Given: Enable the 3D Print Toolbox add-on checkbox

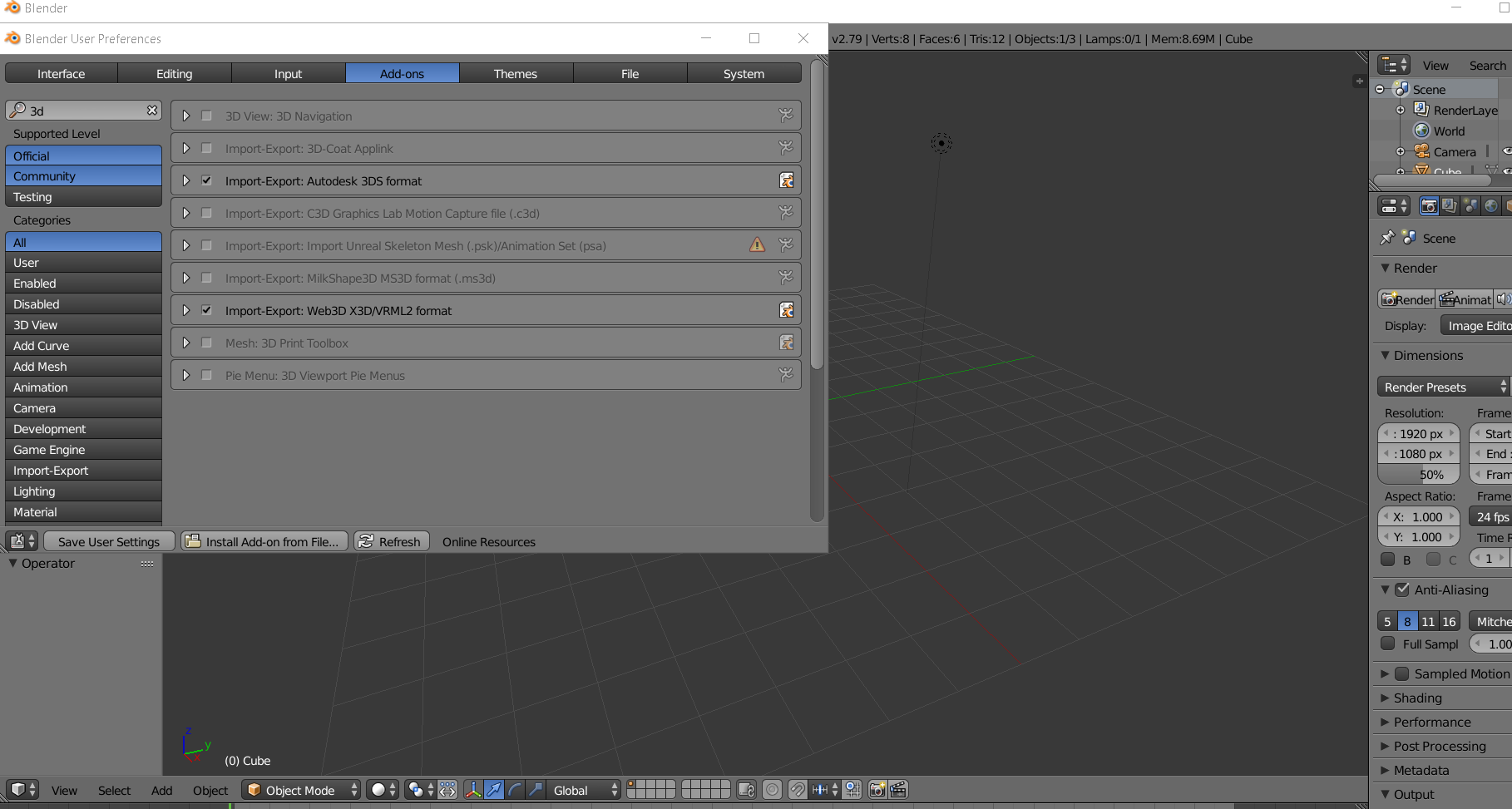Looking at the screenshot, I should (x=206, y=343).
